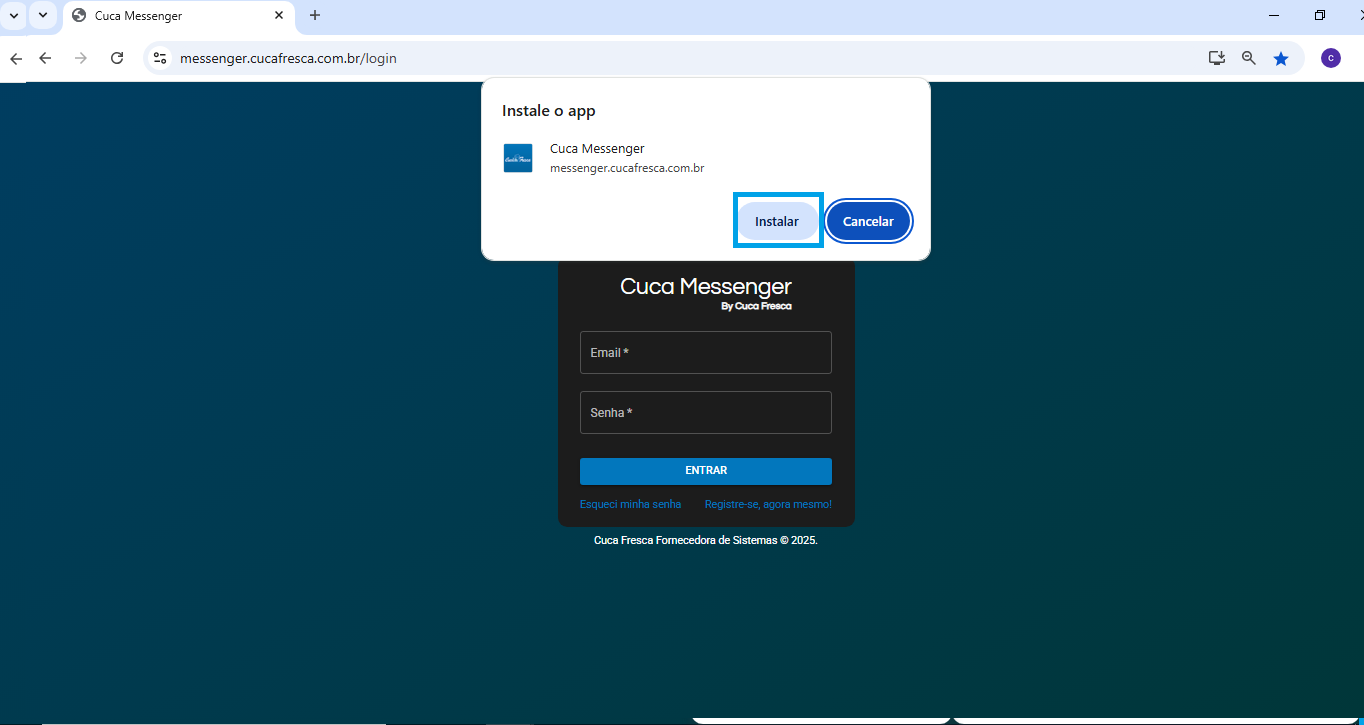Click the browser forward arrow

(x=81, y=58)
